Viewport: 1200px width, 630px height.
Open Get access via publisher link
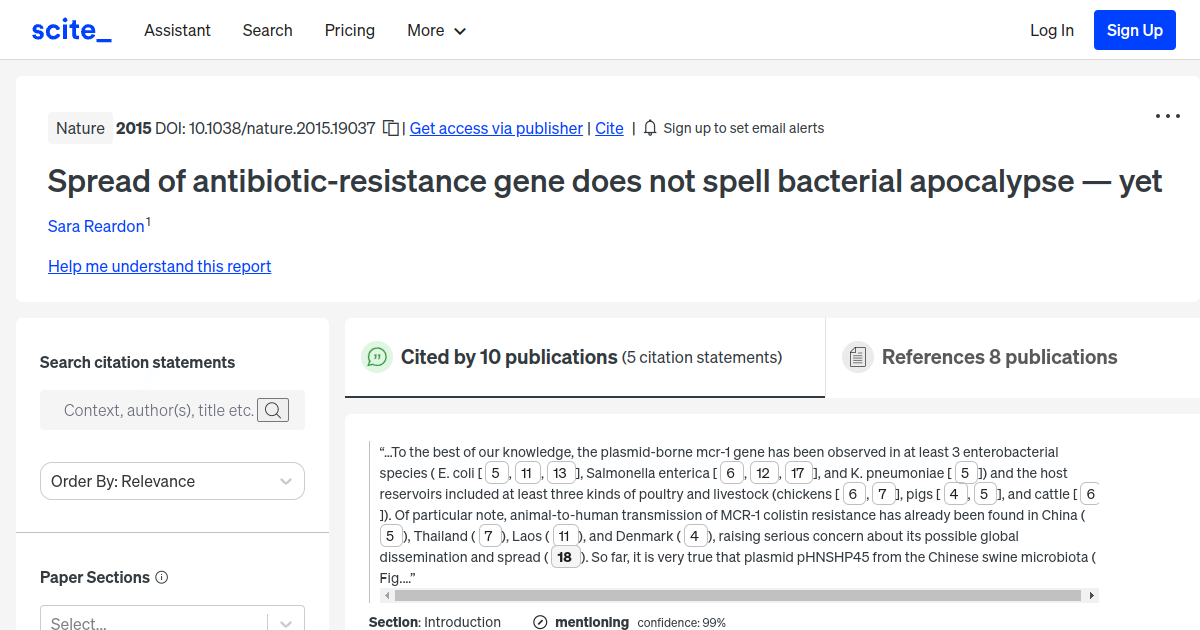[x=496, y=128]
